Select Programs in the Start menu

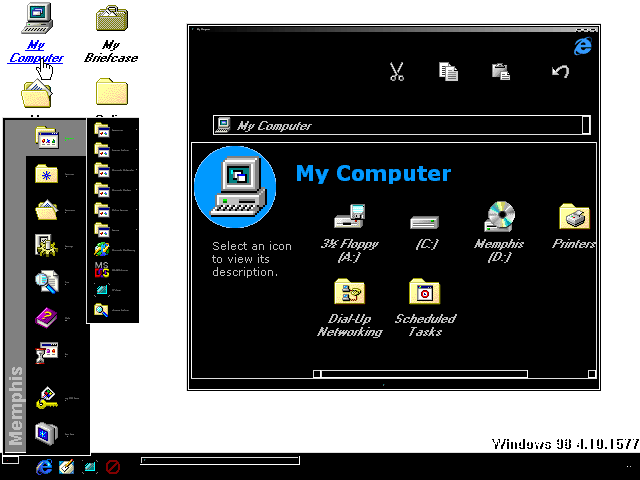coord(56,138)
